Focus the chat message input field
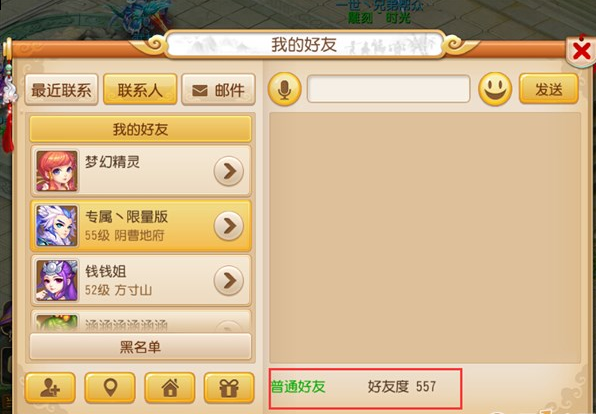The height and width of the screenshot is (414, 596). (388, 89)
